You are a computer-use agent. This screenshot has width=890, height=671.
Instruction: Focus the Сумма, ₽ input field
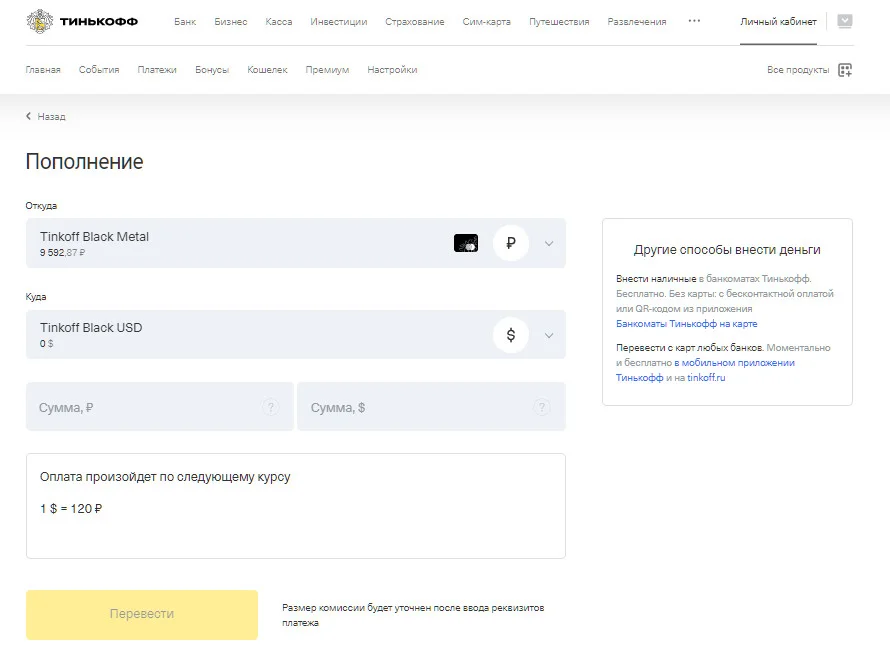tap(160, 407)
